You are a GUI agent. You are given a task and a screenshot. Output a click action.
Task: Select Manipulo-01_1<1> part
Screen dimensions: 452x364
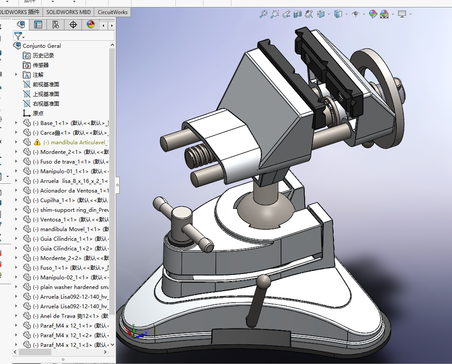click(x=70, y=171)
